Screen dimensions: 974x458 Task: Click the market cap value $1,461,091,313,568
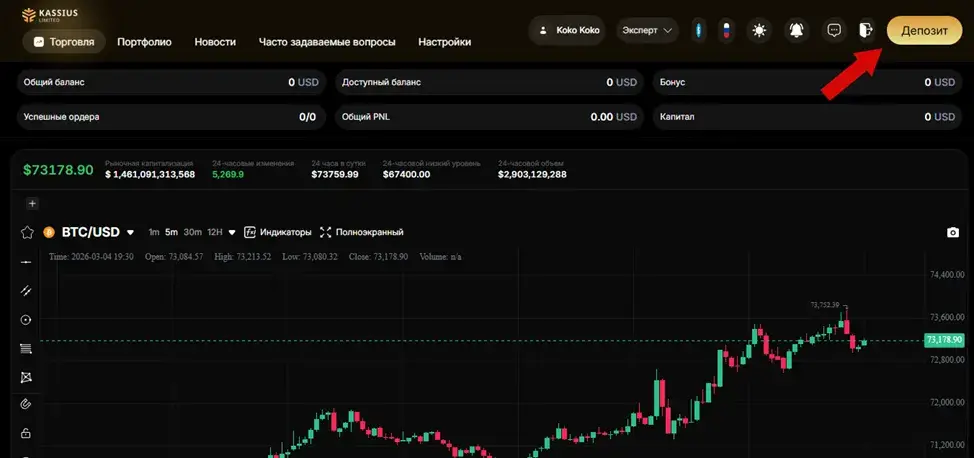(150, 175)
